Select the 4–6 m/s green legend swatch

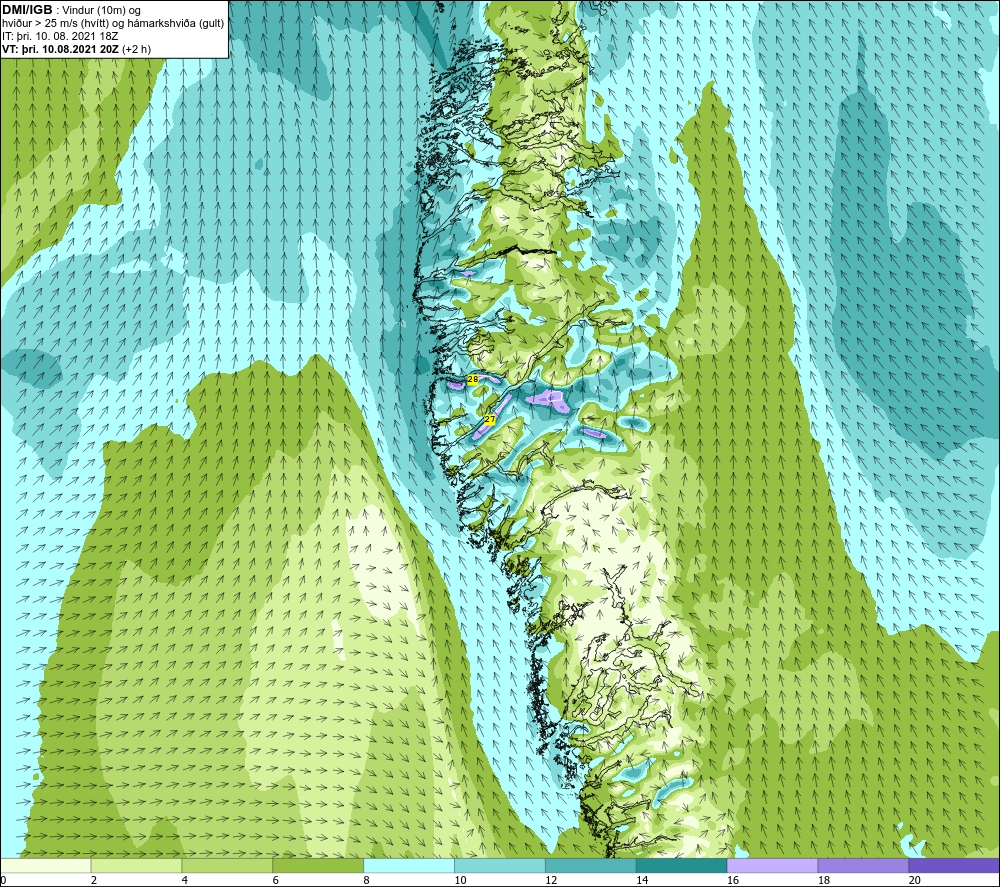(x=227, y=865)
